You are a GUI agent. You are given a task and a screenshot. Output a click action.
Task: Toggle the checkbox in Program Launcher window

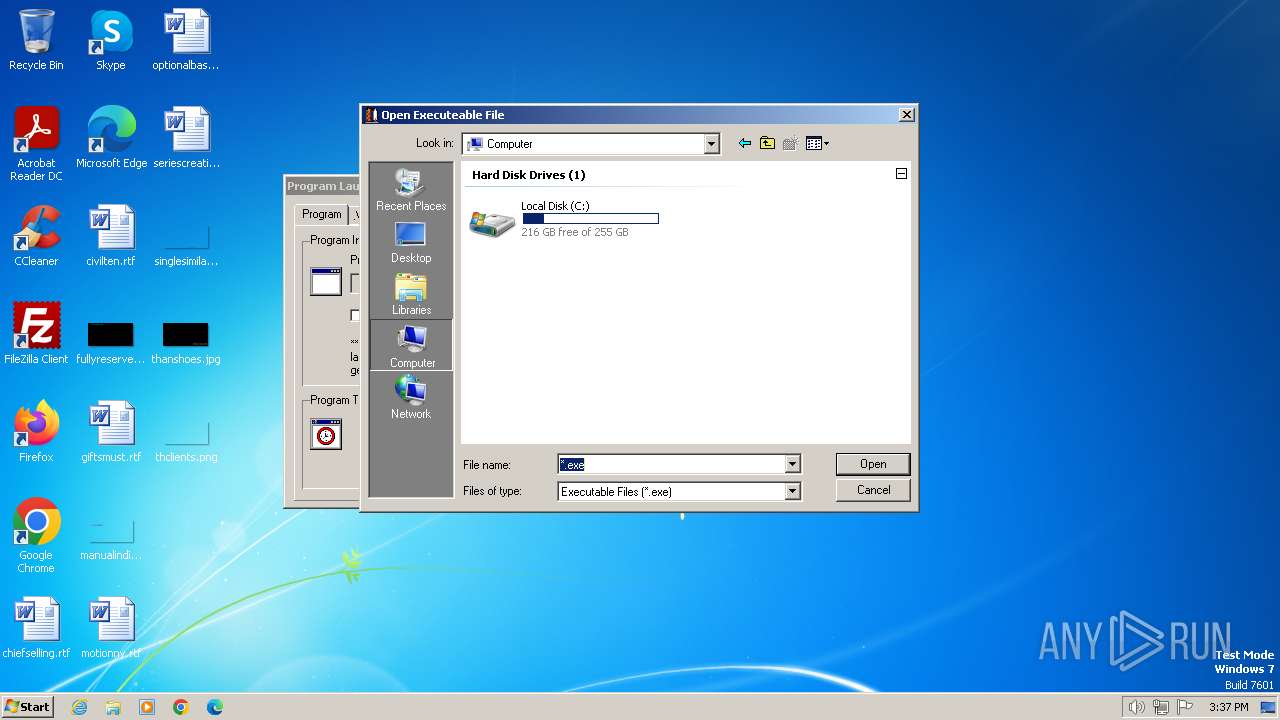click(355, 315)
